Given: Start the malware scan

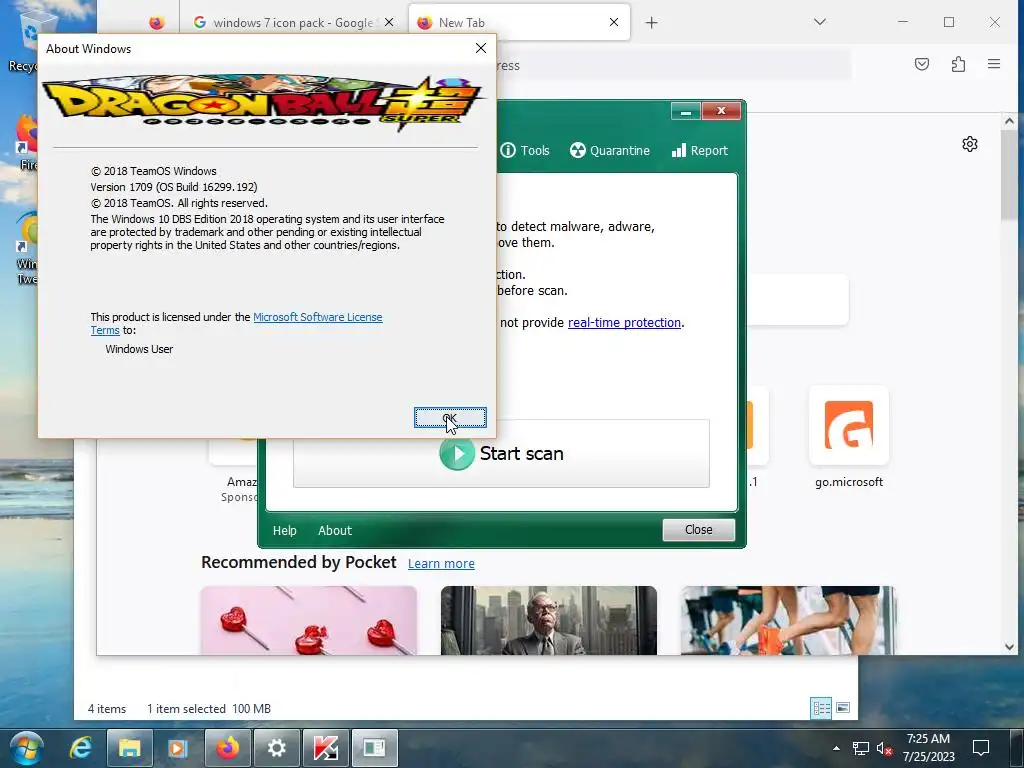Looking at the screenshot, I should click(501, 453).
